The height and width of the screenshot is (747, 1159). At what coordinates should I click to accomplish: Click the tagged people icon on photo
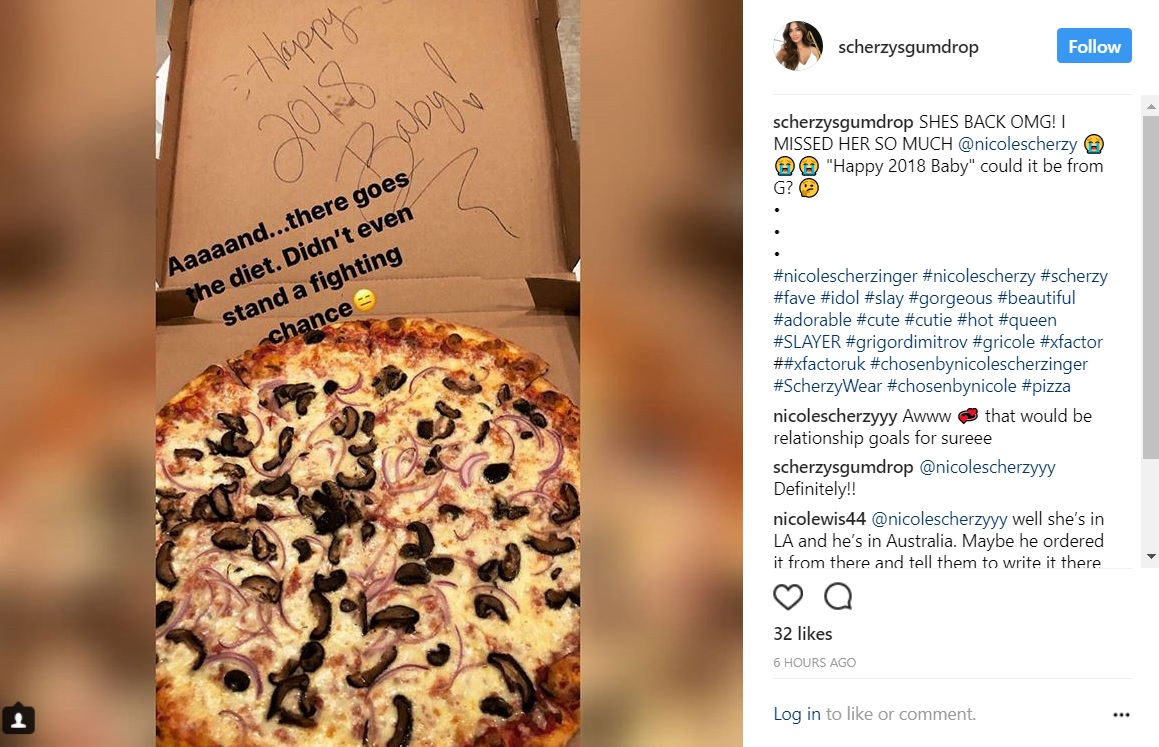tap(18, 719)
